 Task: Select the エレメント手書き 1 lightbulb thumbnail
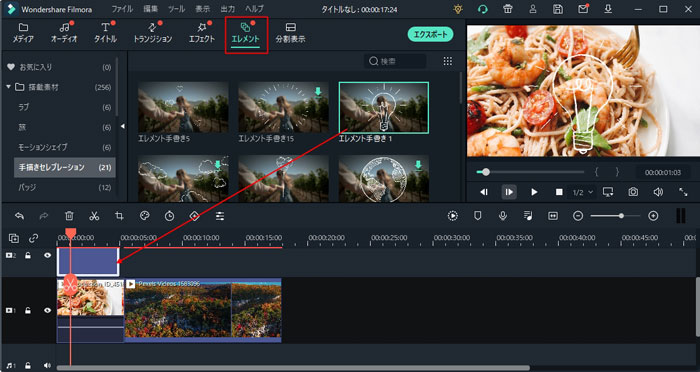384,107
